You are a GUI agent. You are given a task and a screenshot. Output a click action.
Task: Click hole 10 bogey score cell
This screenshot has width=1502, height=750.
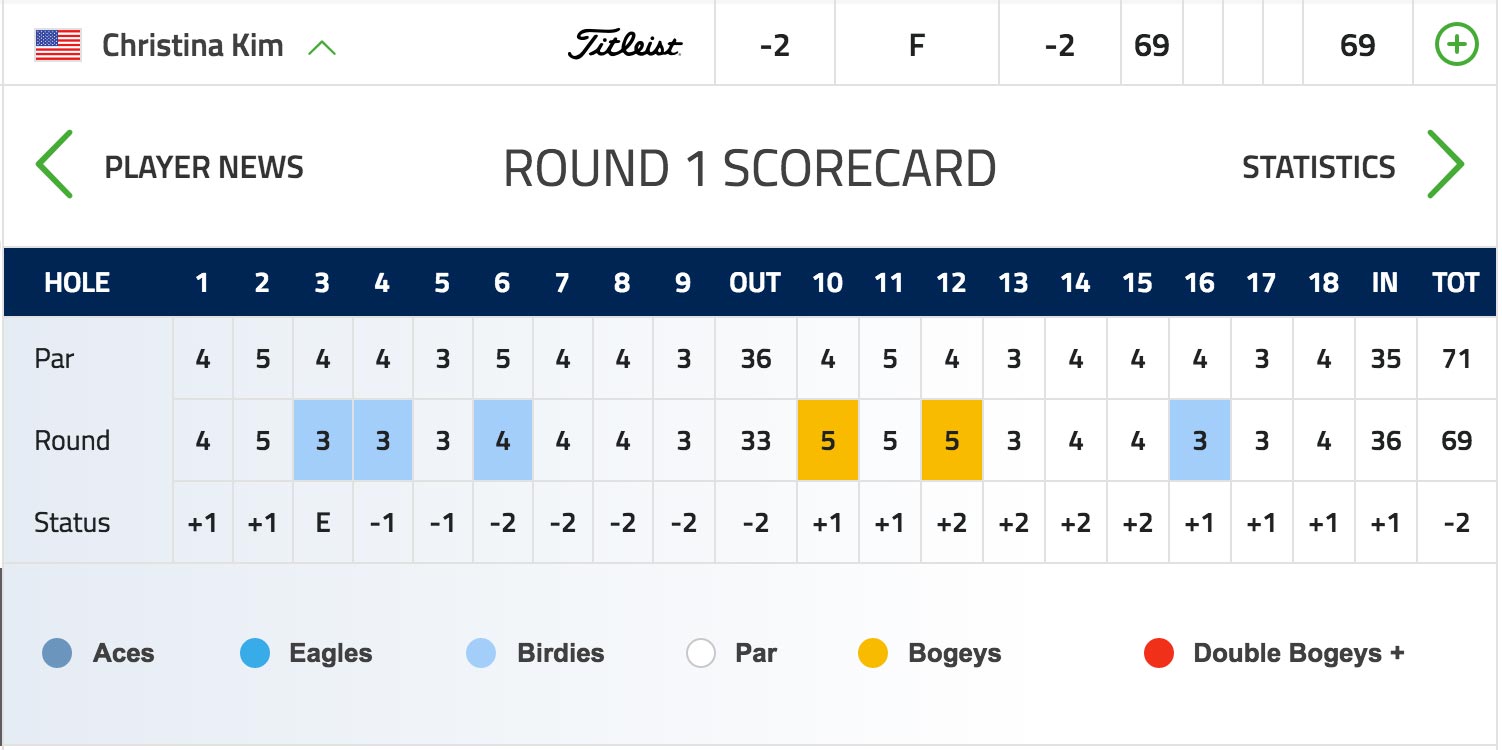pos(828,440)
